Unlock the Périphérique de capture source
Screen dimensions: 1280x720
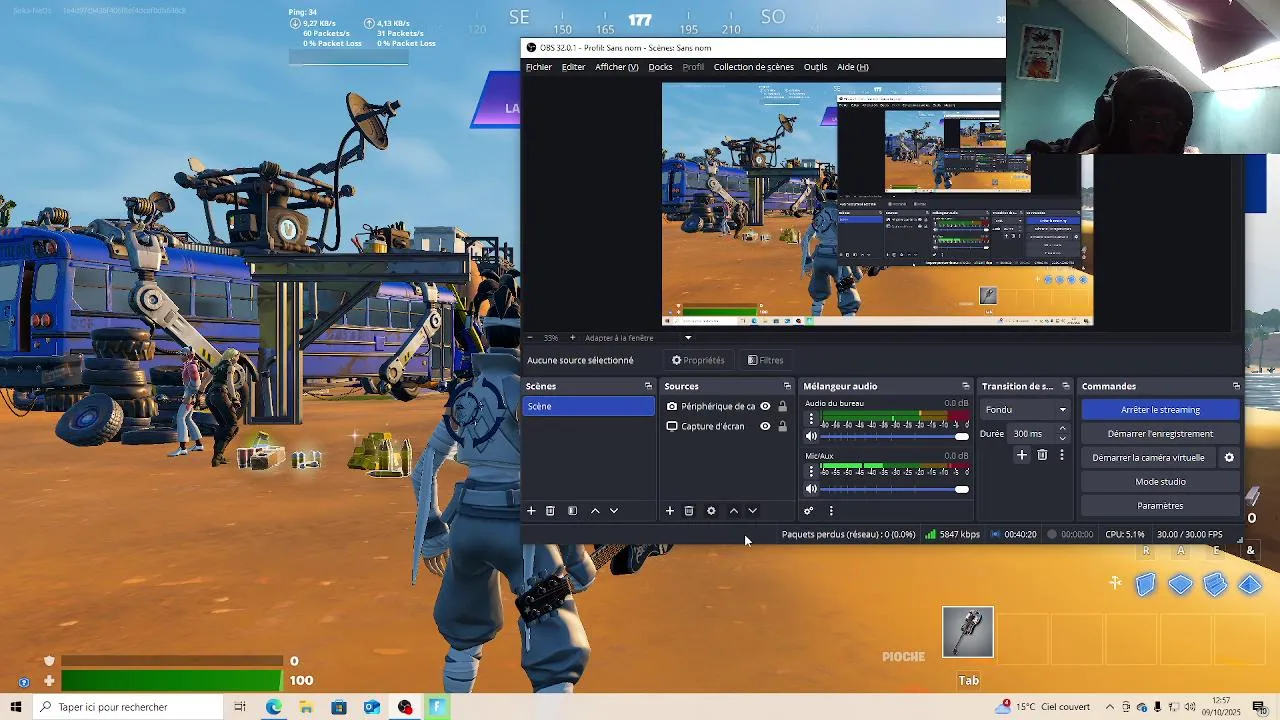coord(782,406)
